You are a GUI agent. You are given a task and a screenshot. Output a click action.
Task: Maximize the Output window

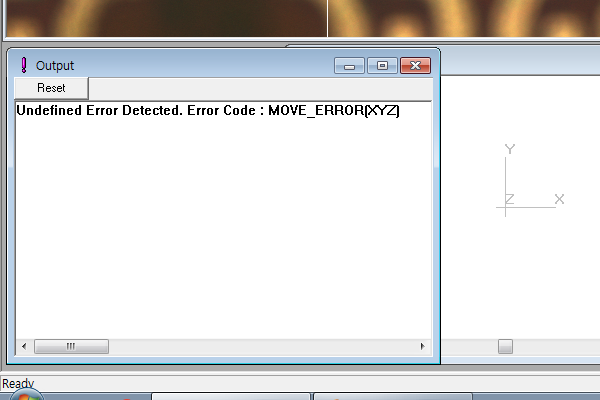pos(381,66)
